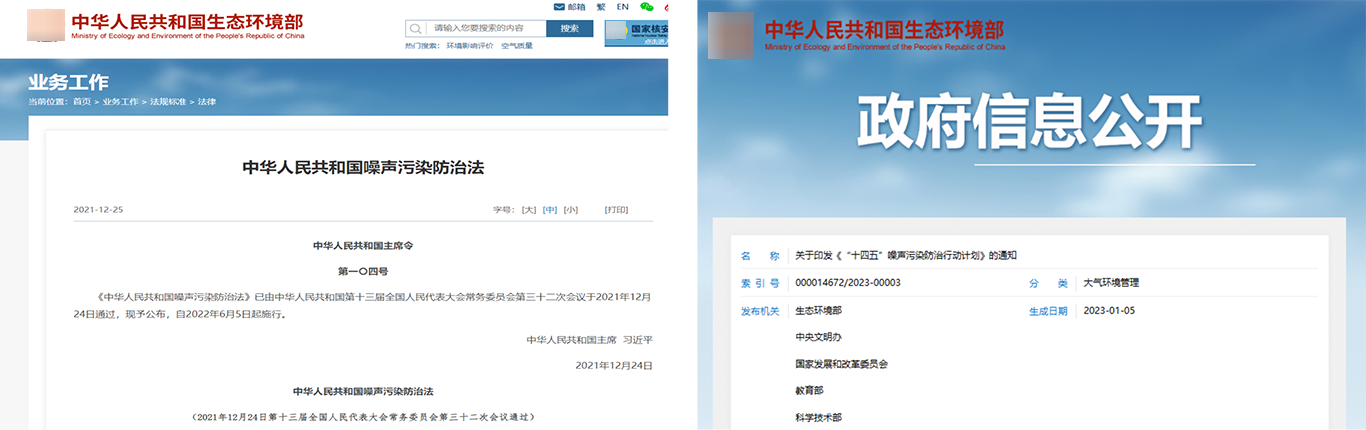Set font size to medium [中]
Viewport: 1366px width, 430px height.
pos(550,210)
